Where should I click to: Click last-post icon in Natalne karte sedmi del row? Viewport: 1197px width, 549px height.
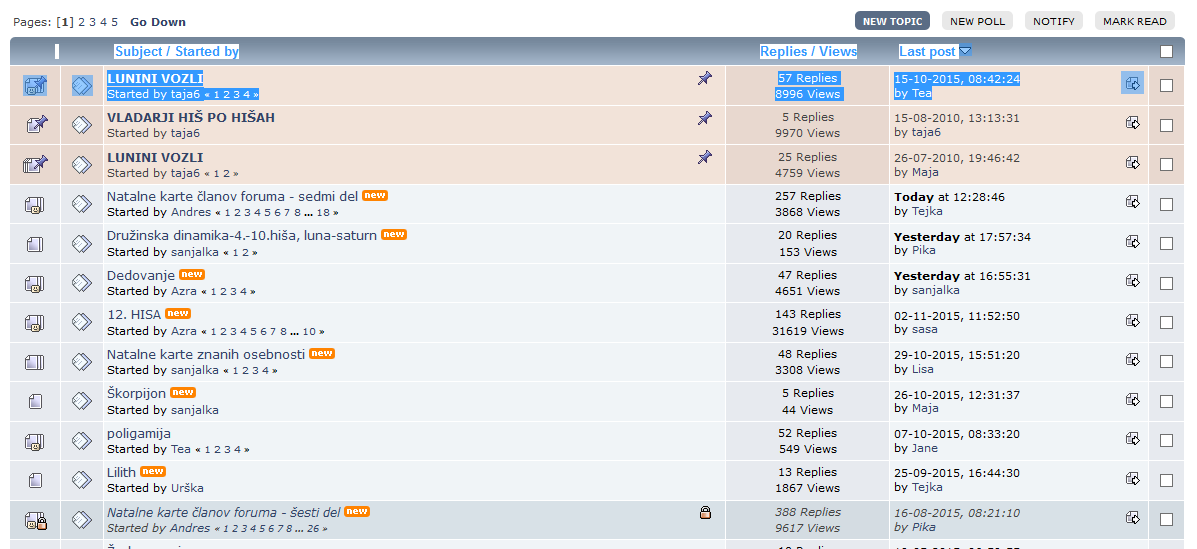pos(1132,202)
